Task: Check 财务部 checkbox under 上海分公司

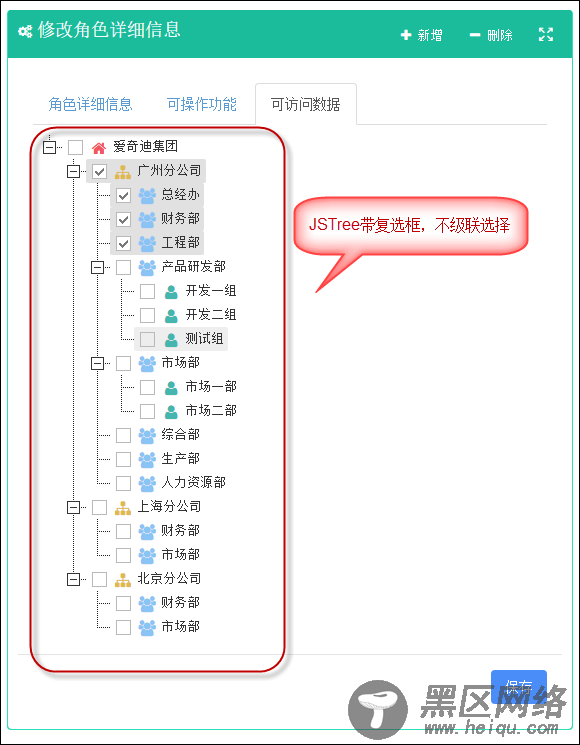Action: (x=124, y=531)
